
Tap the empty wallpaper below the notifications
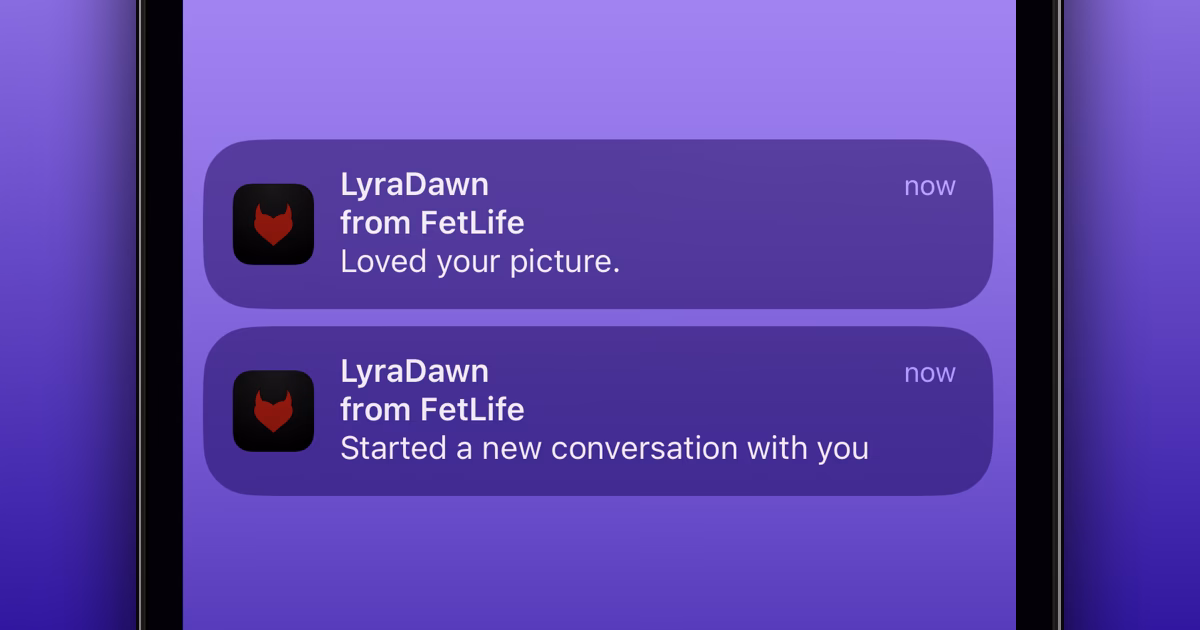600,560
